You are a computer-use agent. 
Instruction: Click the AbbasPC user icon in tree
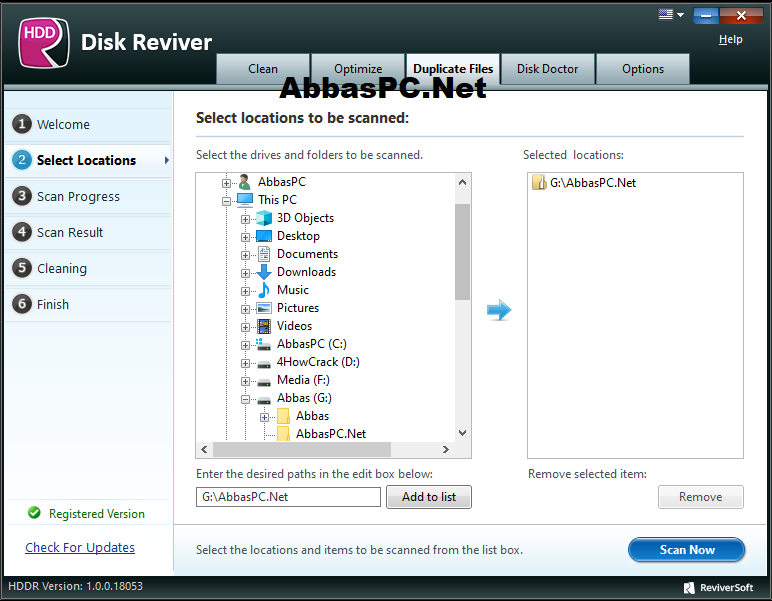click(x=245, y=182)
